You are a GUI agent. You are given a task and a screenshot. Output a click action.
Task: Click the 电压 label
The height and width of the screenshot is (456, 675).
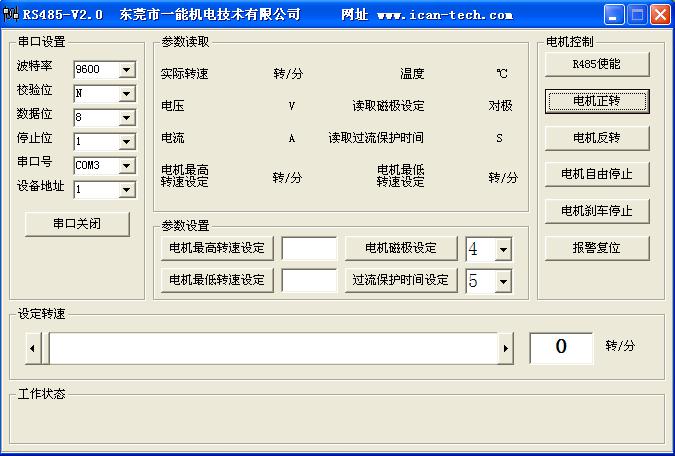(173, 105)
